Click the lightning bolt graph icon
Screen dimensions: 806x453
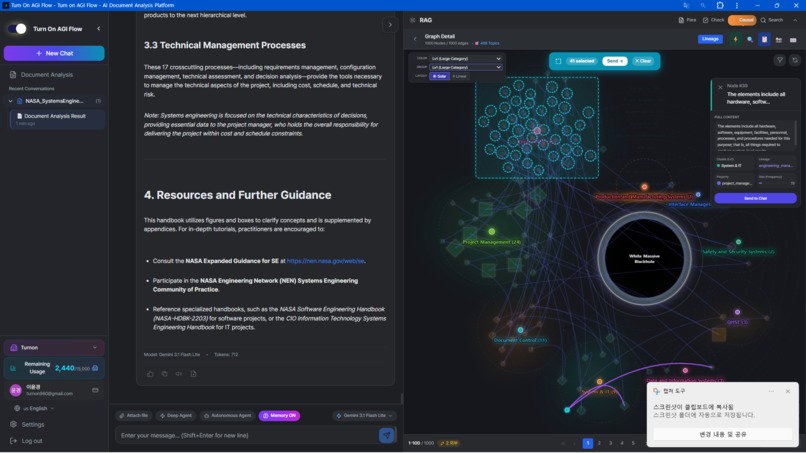coord(736,40)
